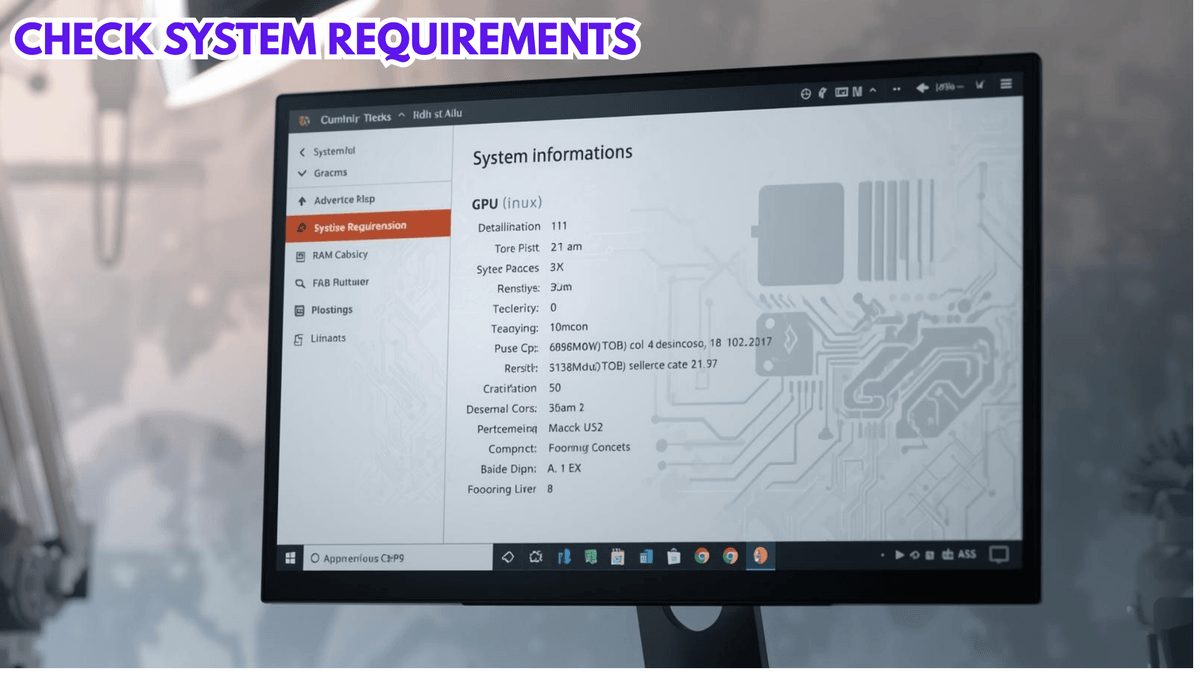Click the System informations heading

tap(552, 155)
